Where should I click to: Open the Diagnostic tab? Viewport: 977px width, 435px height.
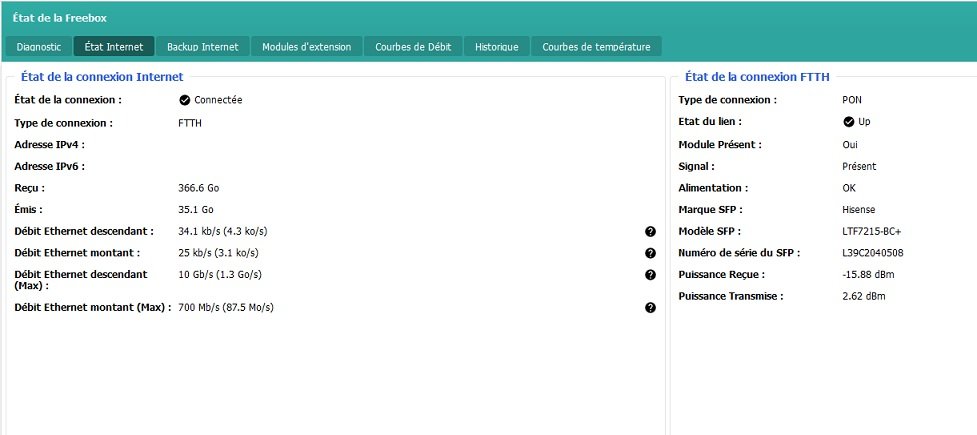coord(39,47)
